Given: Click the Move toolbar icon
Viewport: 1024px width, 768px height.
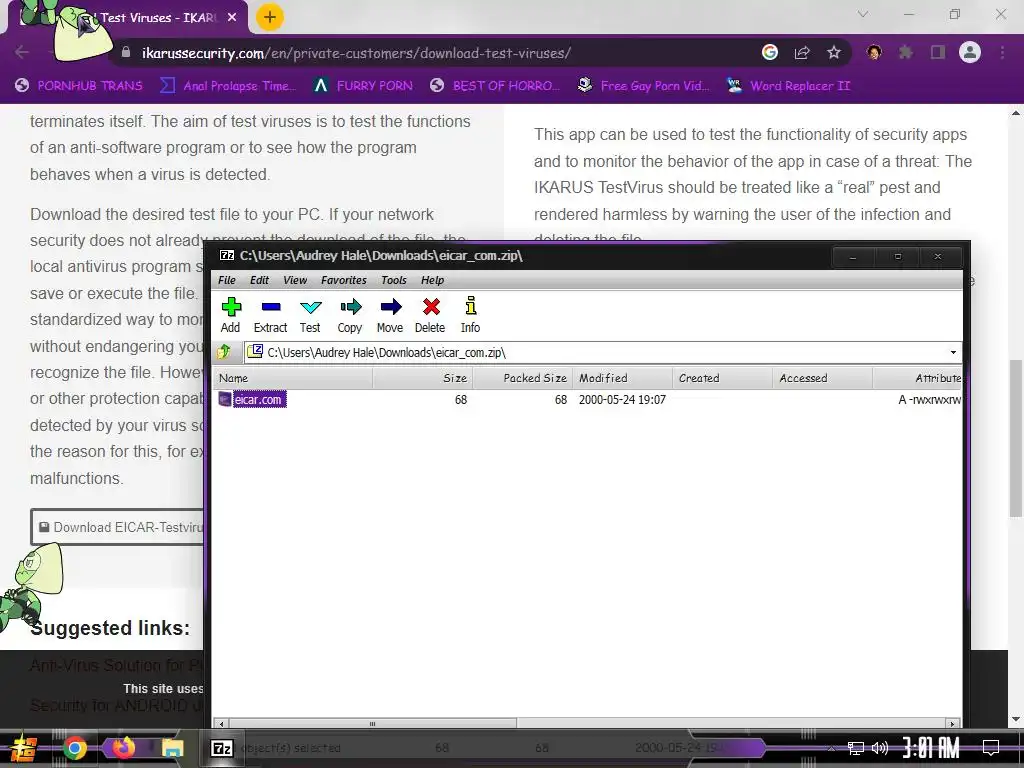Looking at the screenshot, I should point(390,315).
